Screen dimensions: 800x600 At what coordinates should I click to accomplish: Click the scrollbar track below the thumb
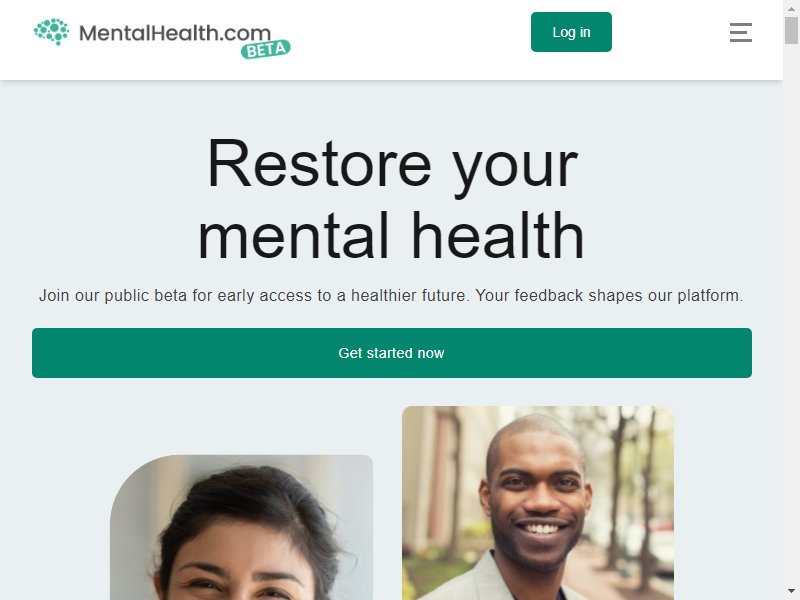(x=791, y=316)
